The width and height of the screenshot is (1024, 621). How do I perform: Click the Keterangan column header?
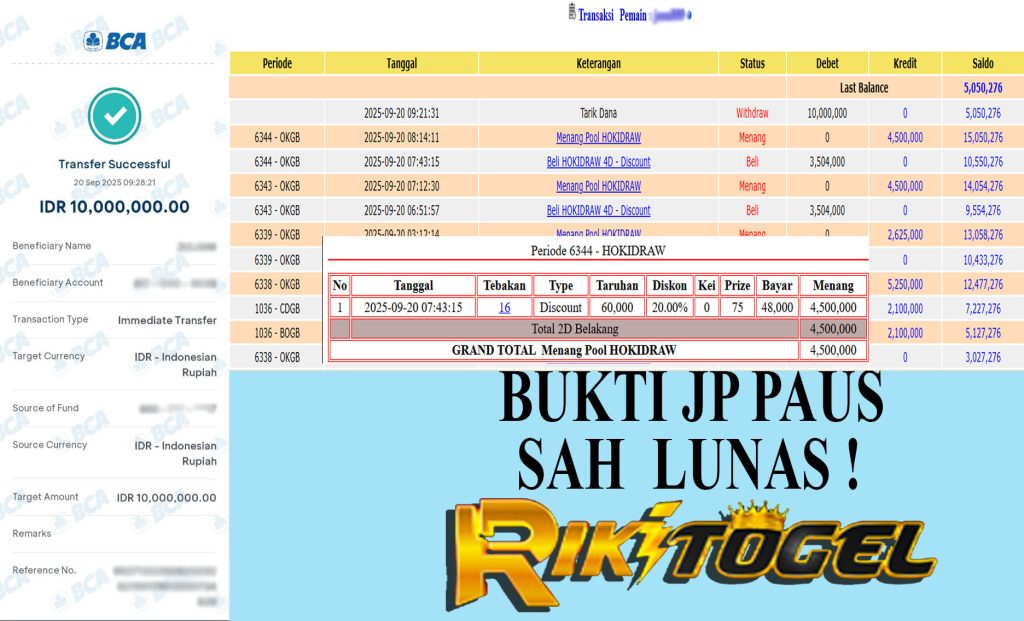(x=598, y=63)
